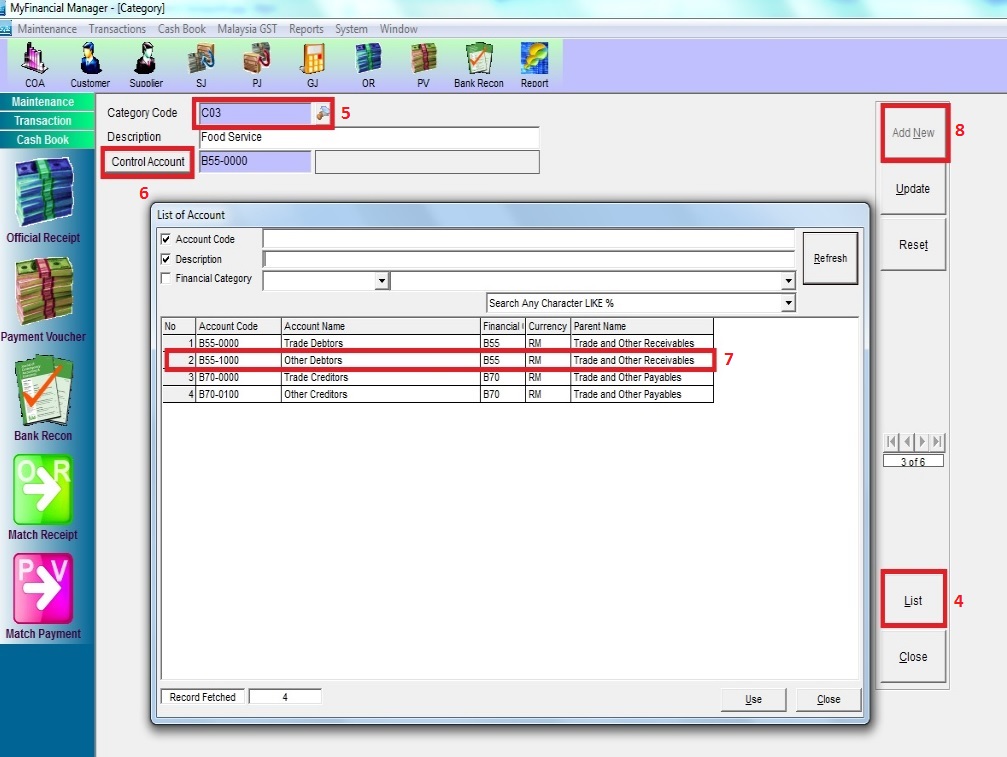Open the Transactions menu

117,29
